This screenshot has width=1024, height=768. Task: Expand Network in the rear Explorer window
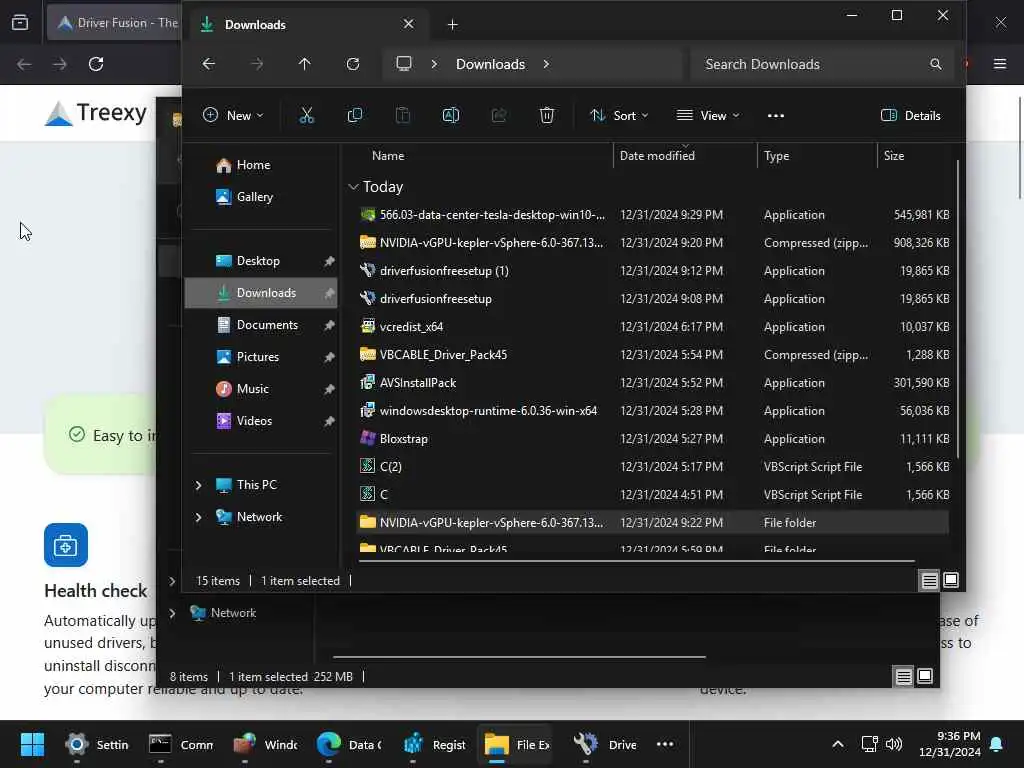click(172, 613)
